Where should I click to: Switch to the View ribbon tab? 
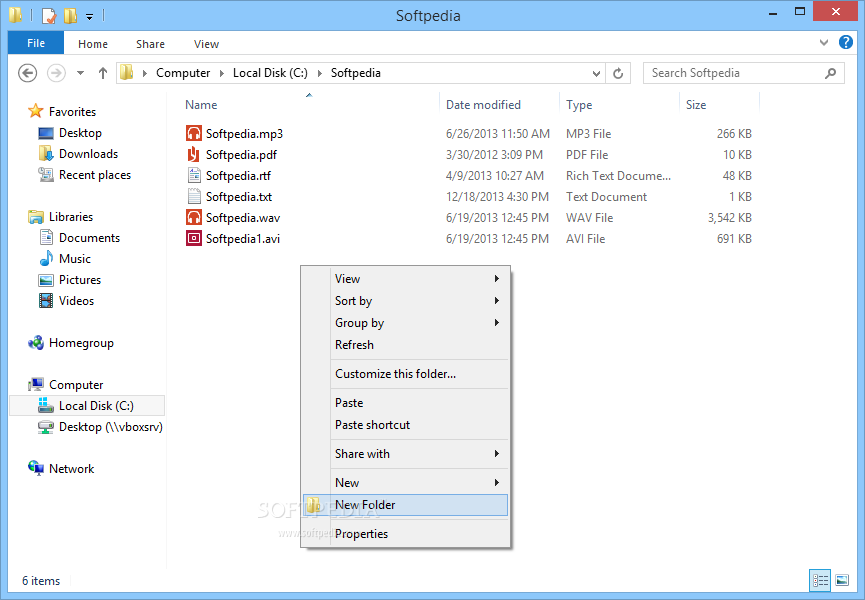pyautogui.click(x=206, y=44)
